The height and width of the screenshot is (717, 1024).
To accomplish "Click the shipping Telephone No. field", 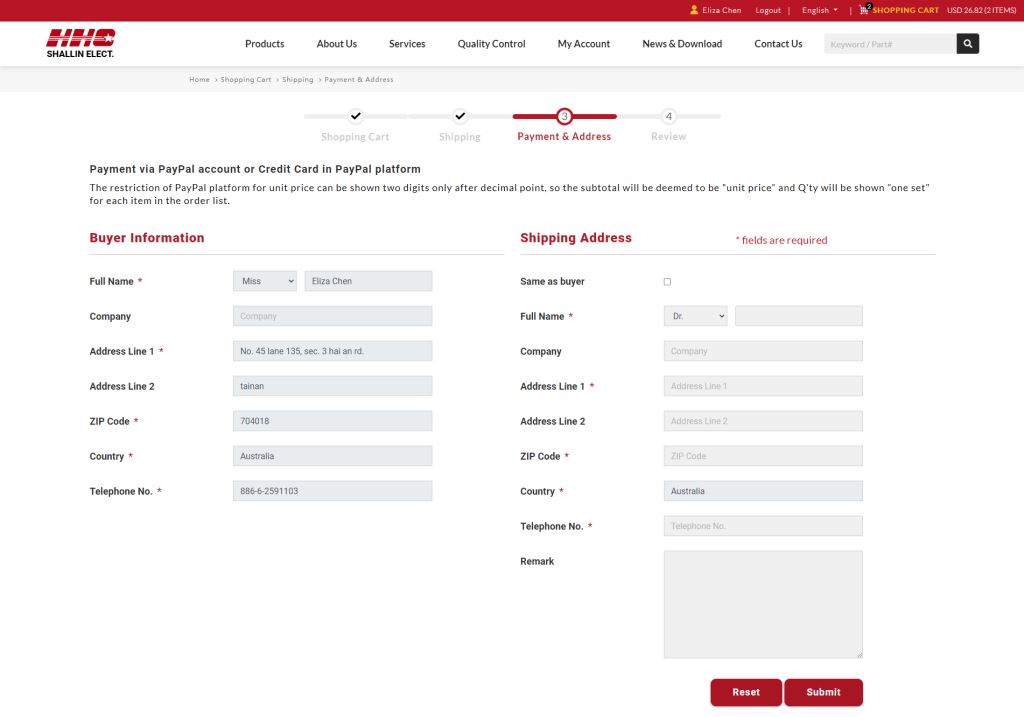I will pyautogui.click(x=763, y=526).
